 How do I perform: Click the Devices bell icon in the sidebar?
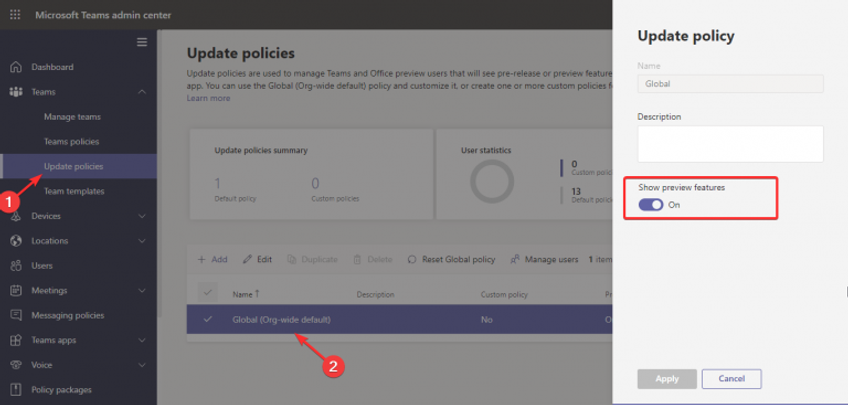click(16, 216)
